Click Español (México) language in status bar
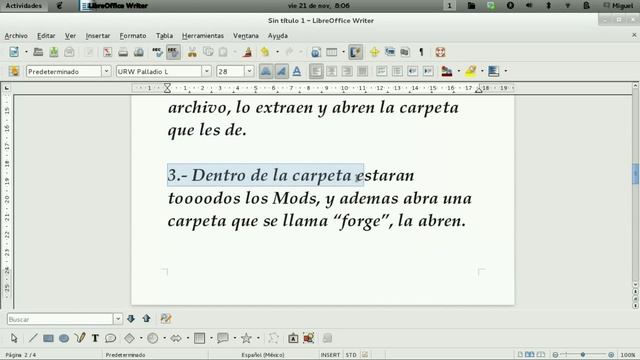Viewport: 640px width, 360px height. 262,355
